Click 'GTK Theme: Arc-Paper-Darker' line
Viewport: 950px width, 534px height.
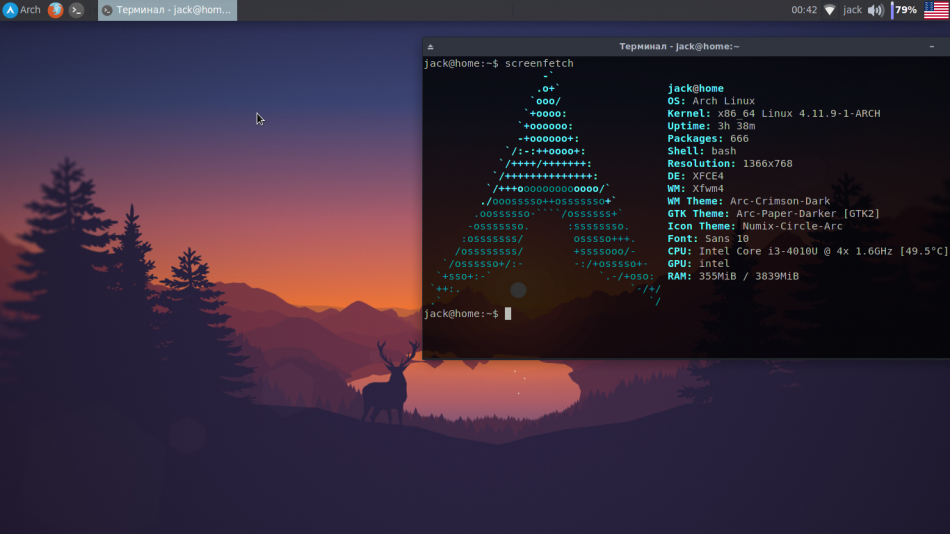coord(773,213)
